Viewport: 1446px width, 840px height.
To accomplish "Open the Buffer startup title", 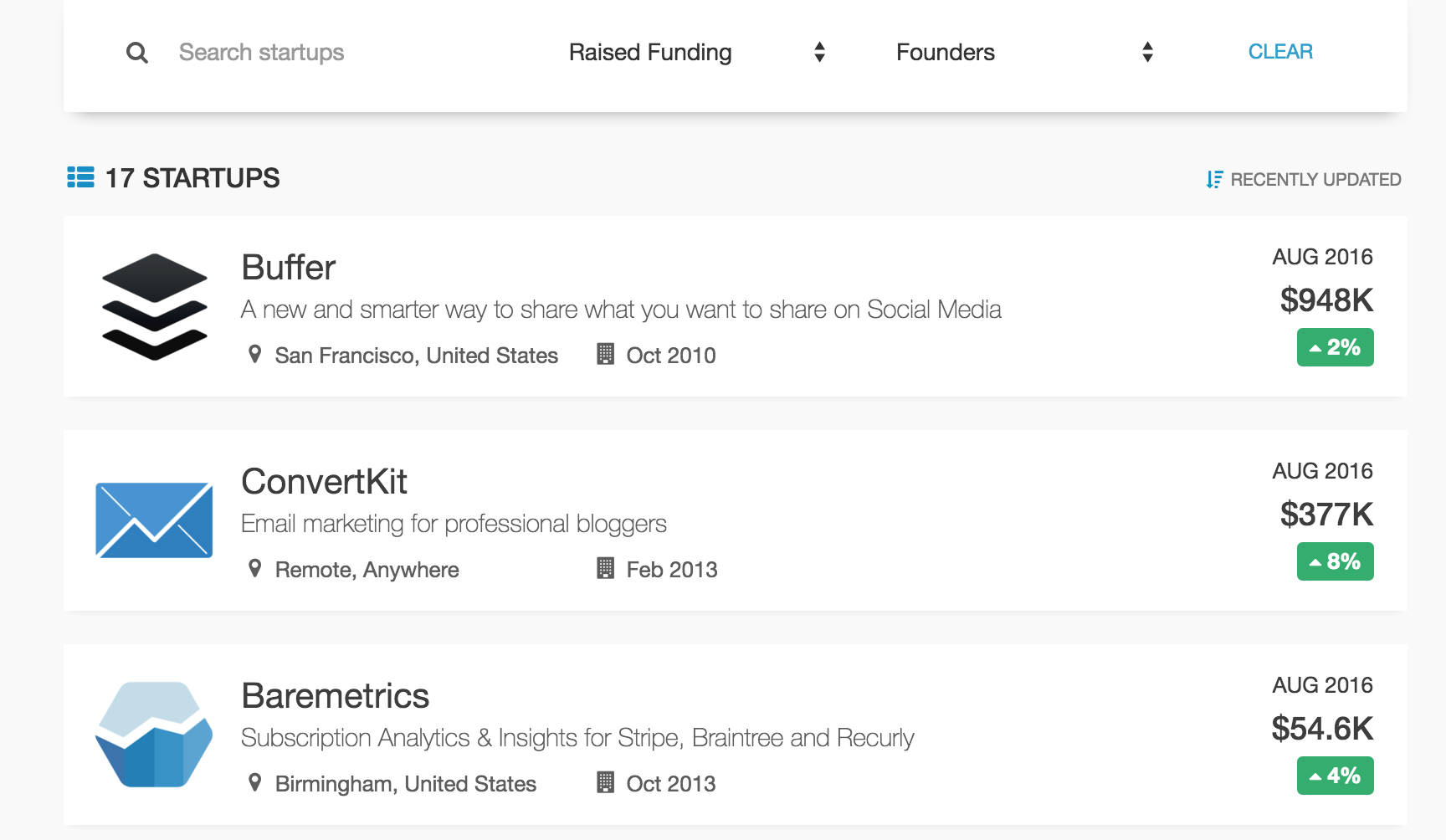I will (289, 268).
